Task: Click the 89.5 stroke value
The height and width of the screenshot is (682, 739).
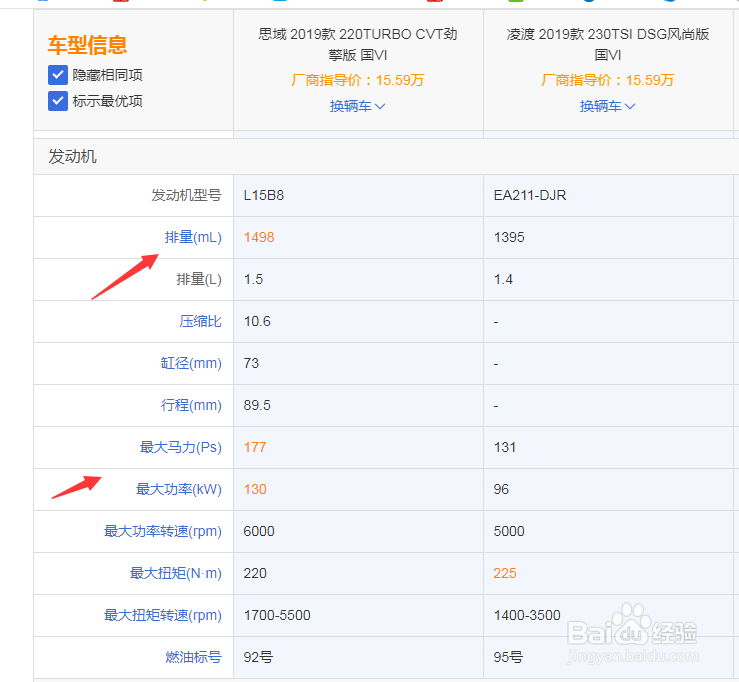Action: coord(257,405)
